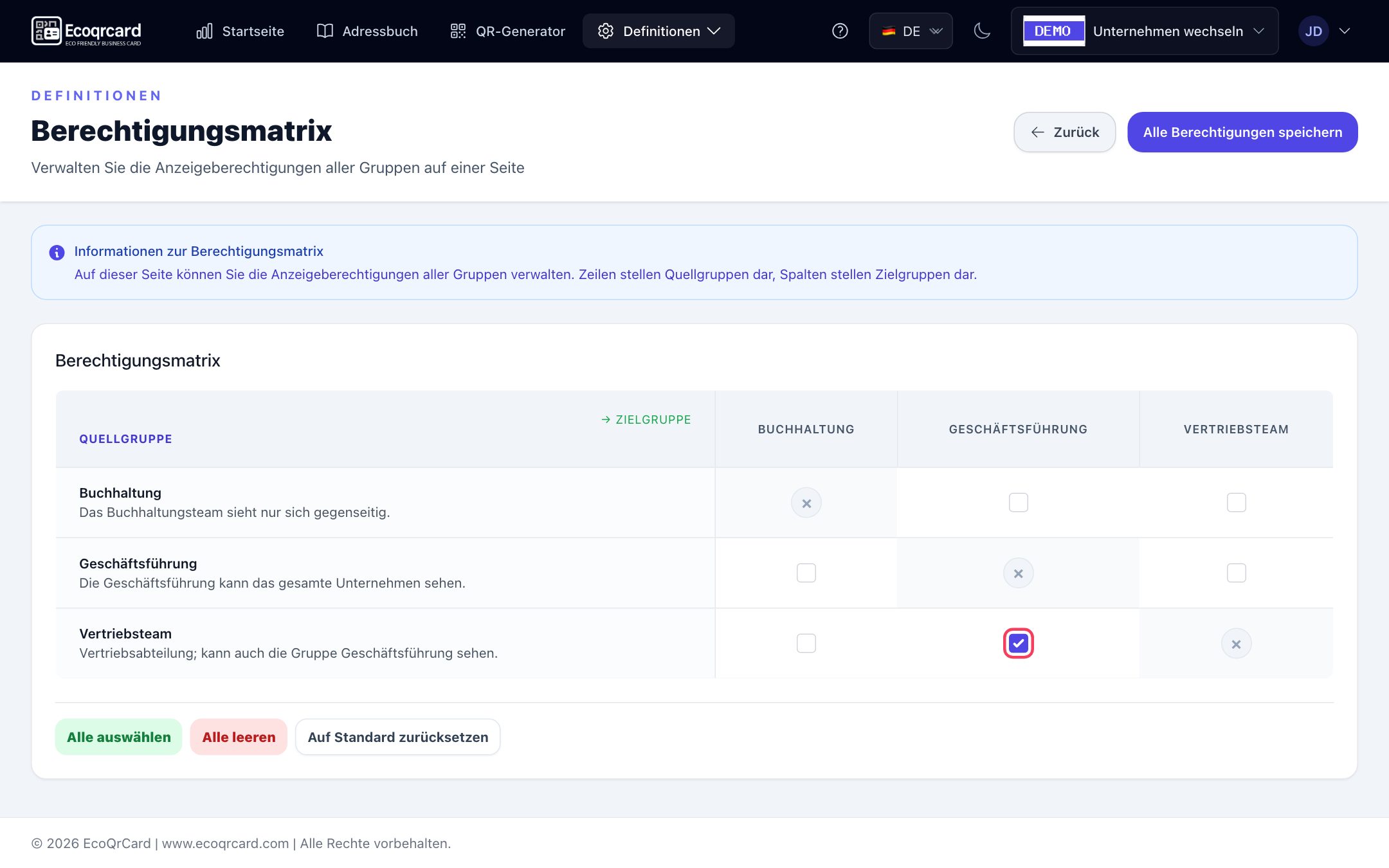The image size is (1389, 868).
Task: Open the DE language dropdown
Action: tap(911, 31)
